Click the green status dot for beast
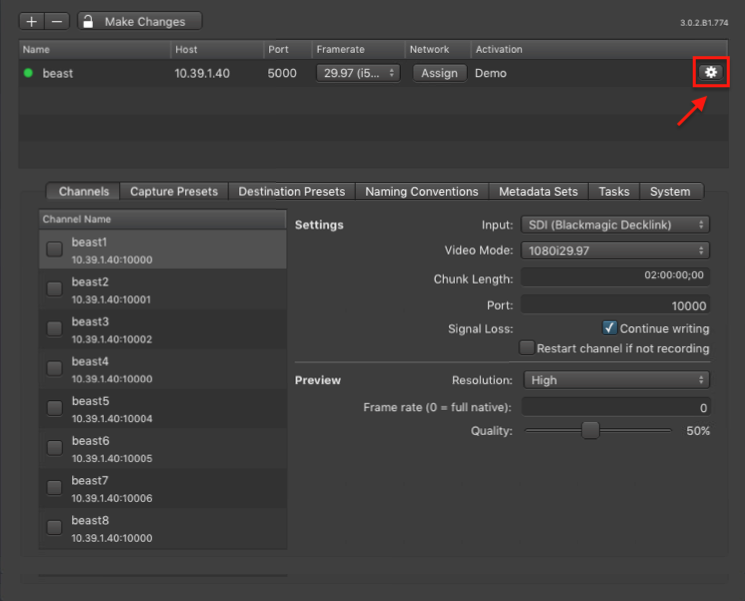 pyautogui.click(x=29, y=73)
